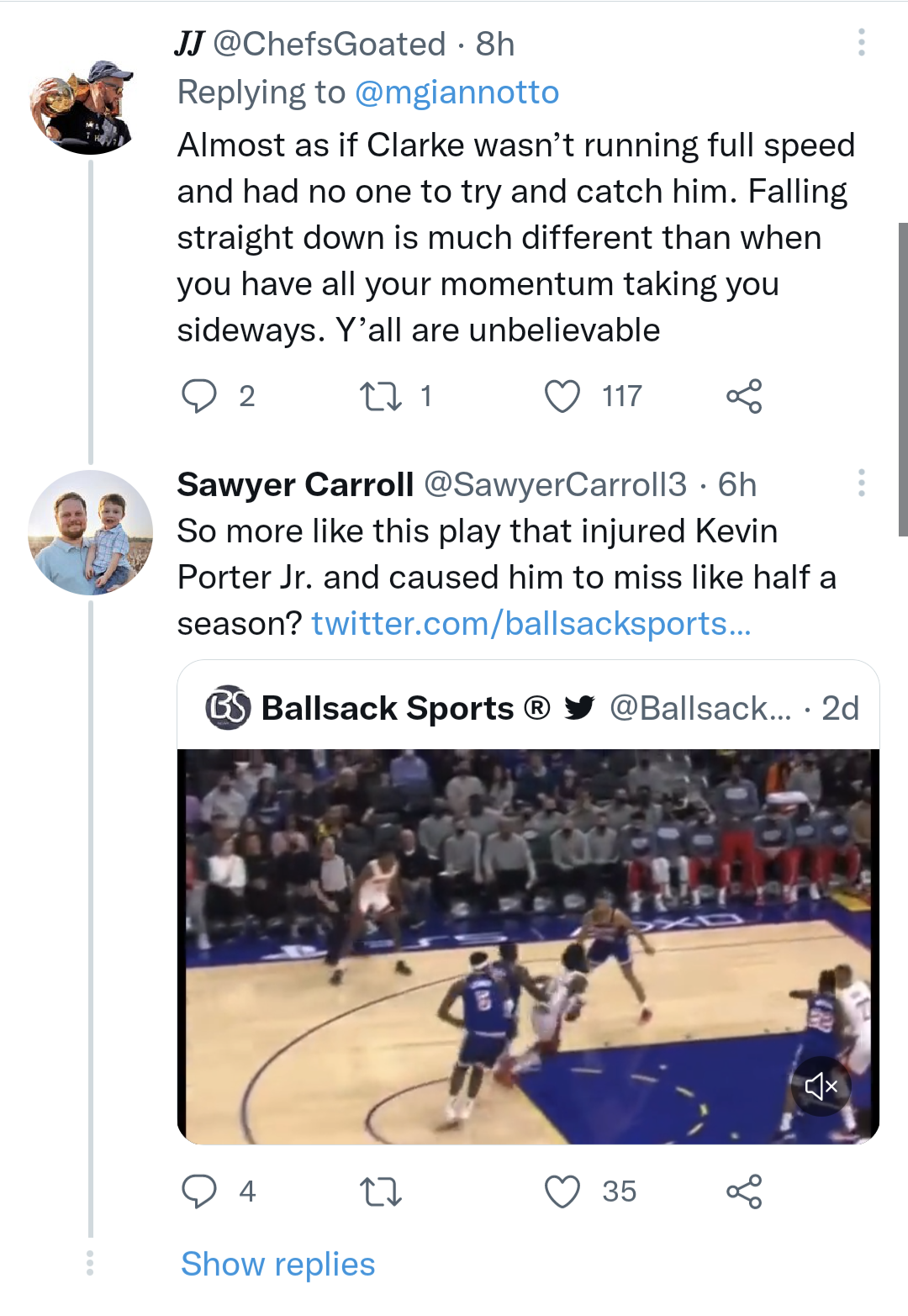
Task: Open the @mgiannotto mention link
Action: 457,92
